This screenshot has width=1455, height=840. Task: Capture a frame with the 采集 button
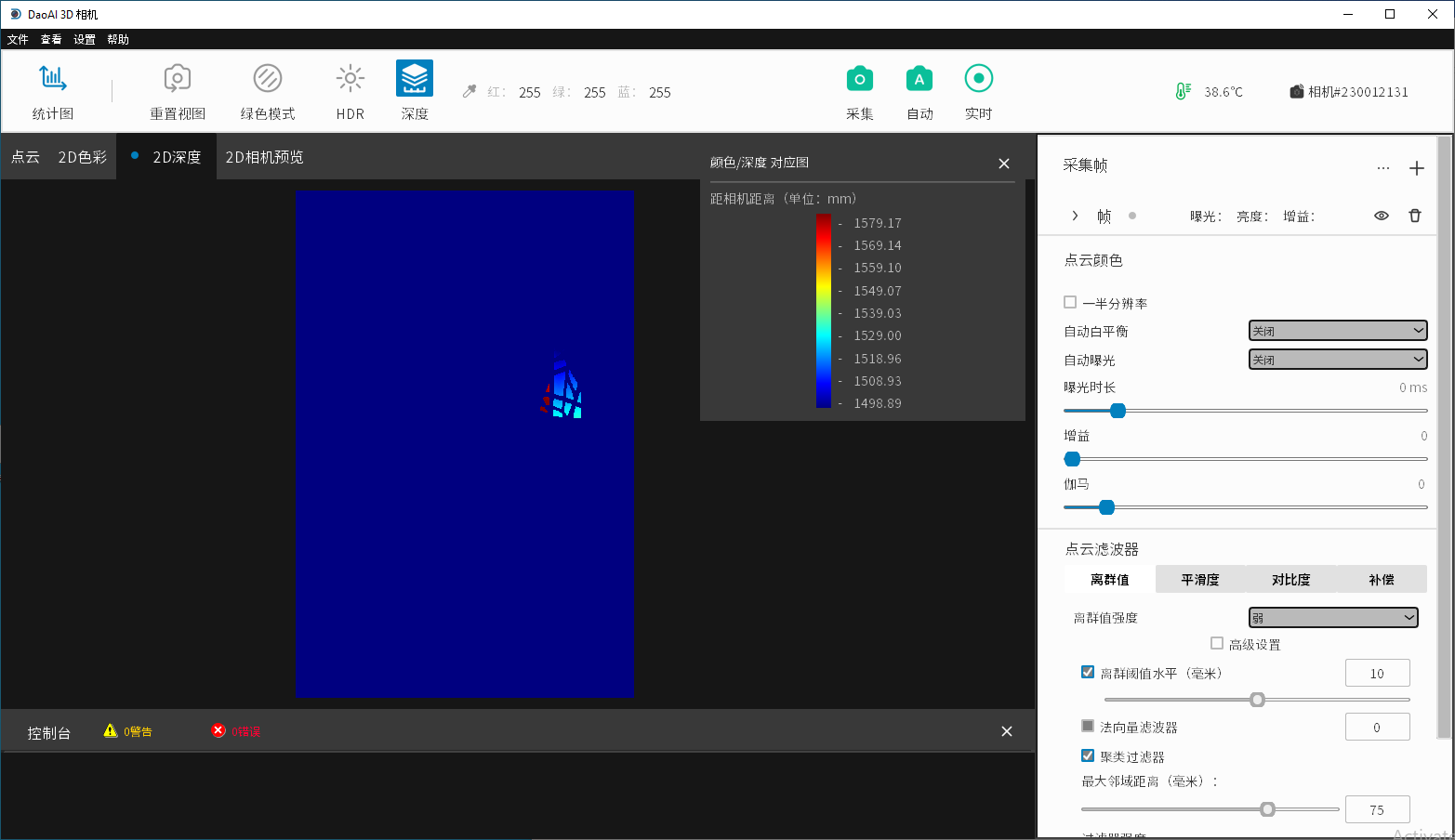(x=860, y=79)
